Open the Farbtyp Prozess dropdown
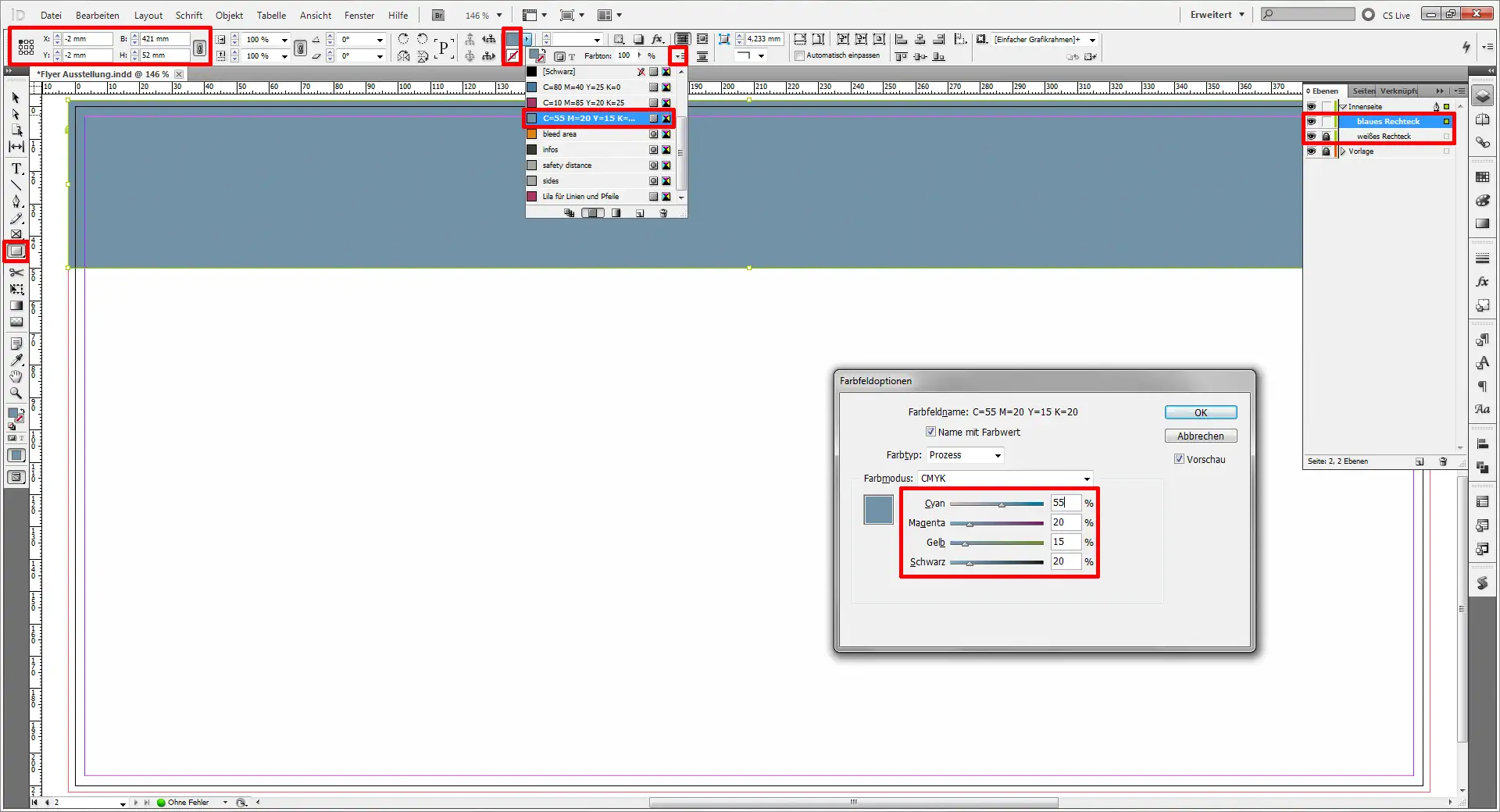This screenshot has height=812, width=1500. pyautogui.click(x=965, y=455)
